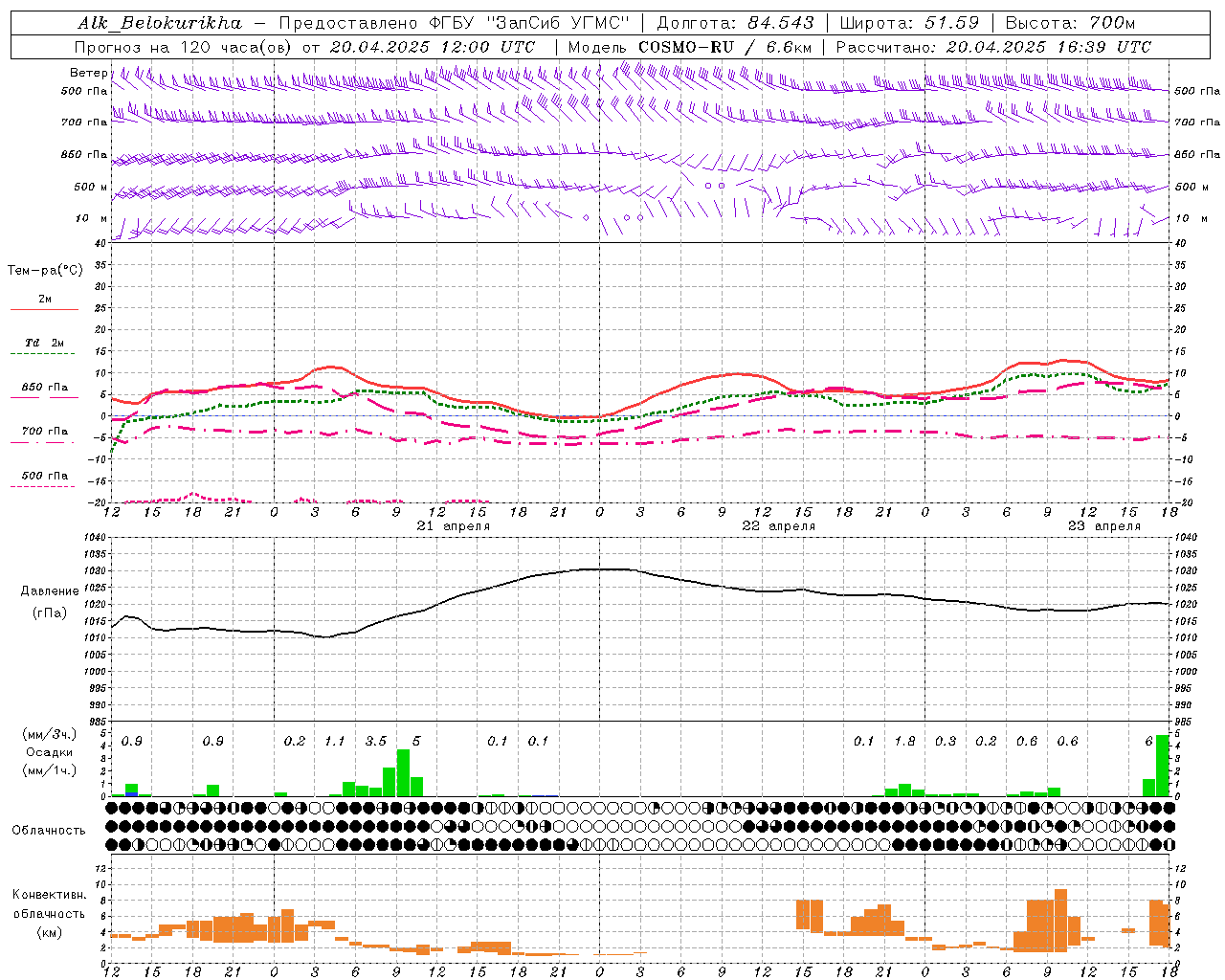Click the (мм/3ч.) unit label
This screenshot has width=1225, height=980.
pyautogui.click(x=49, y=734)
